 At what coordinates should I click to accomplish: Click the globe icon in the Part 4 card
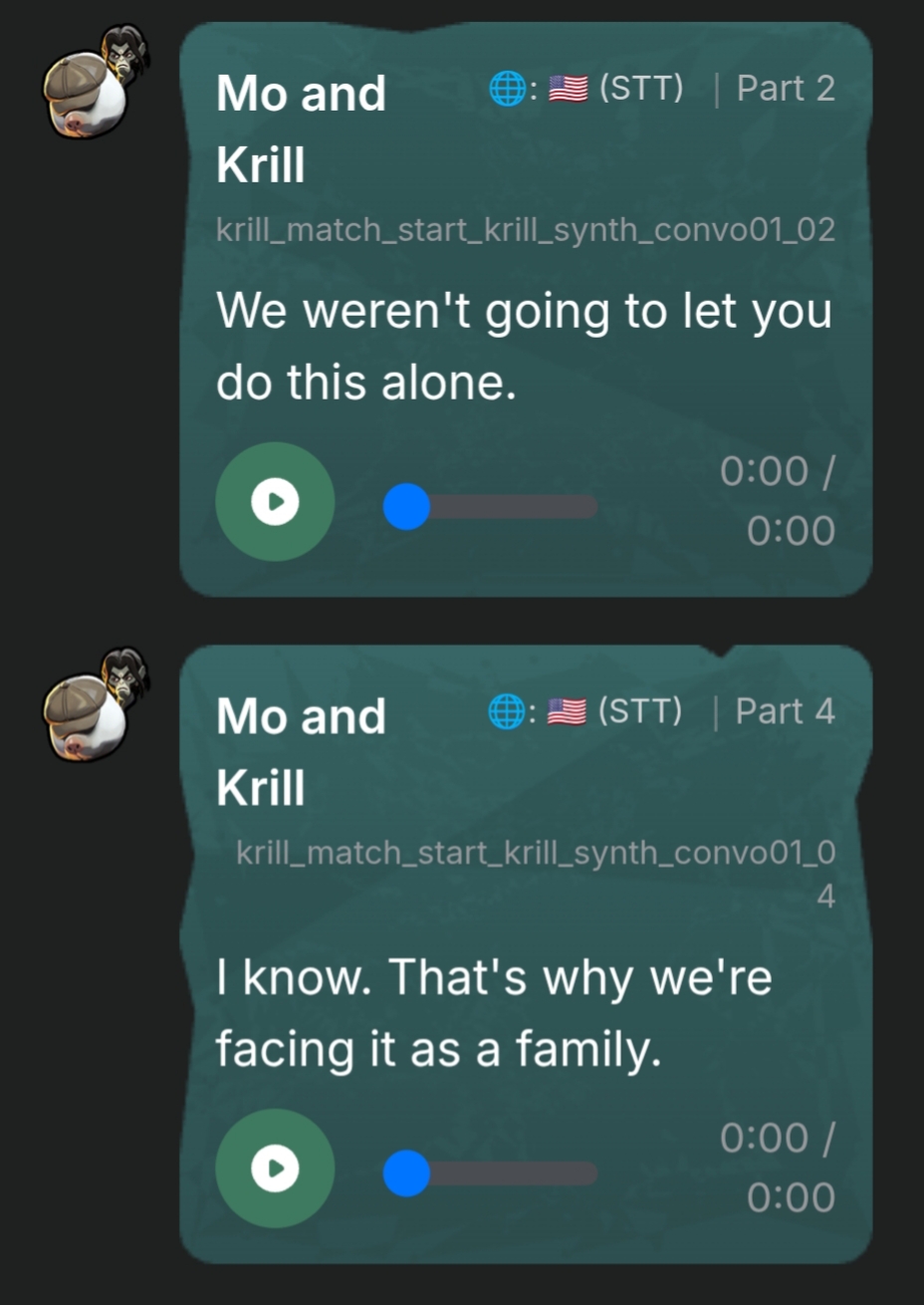tap(508, 712)
